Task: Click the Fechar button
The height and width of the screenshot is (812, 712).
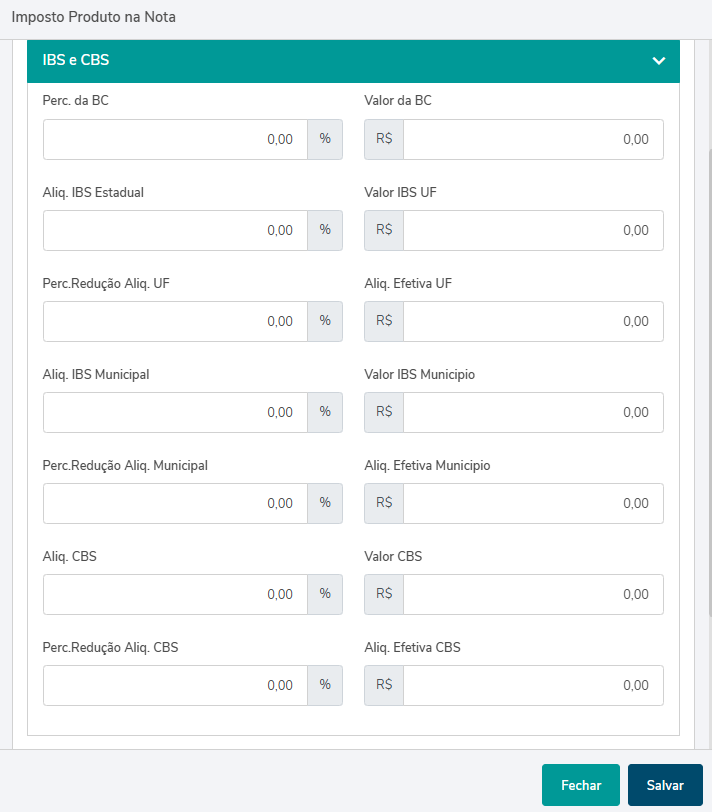Action: point(581,785)
